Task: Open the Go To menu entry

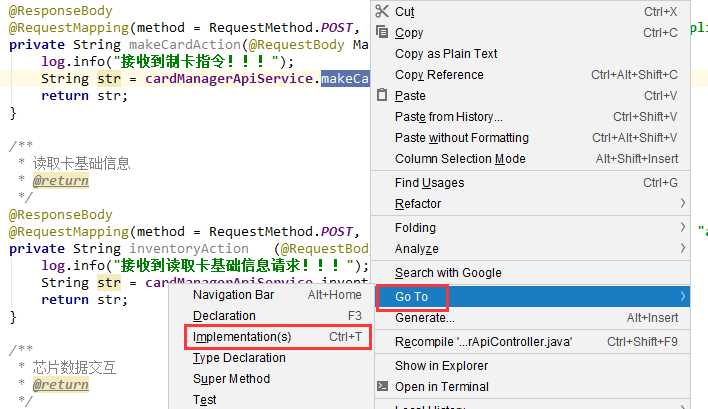Action: pyautogui.click(x=531, y=297)
